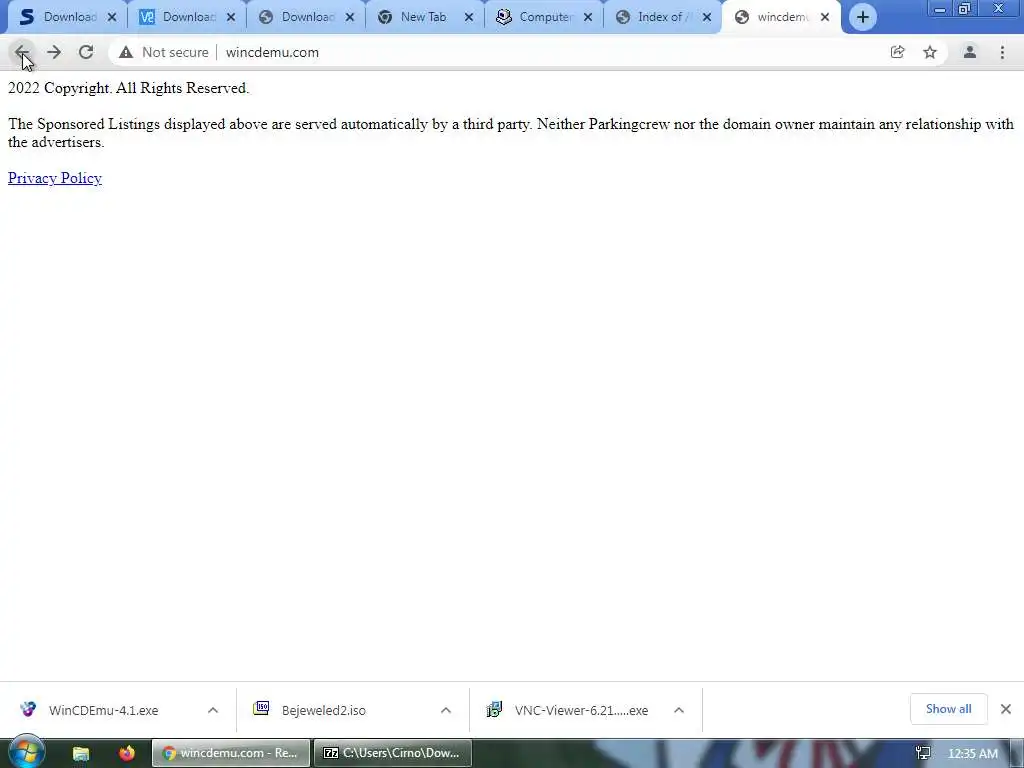Switch to 7-Zip C:\Users\Cirno taskbar window
The width and height of the screenshot is (1024, 768).
click(x=392, y=753)
